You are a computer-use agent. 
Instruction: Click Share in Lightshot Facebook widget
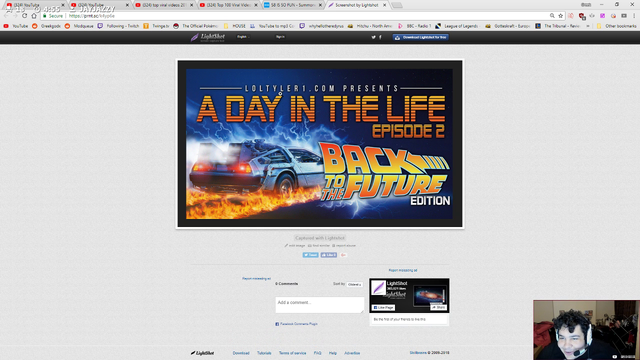(439, 307)
